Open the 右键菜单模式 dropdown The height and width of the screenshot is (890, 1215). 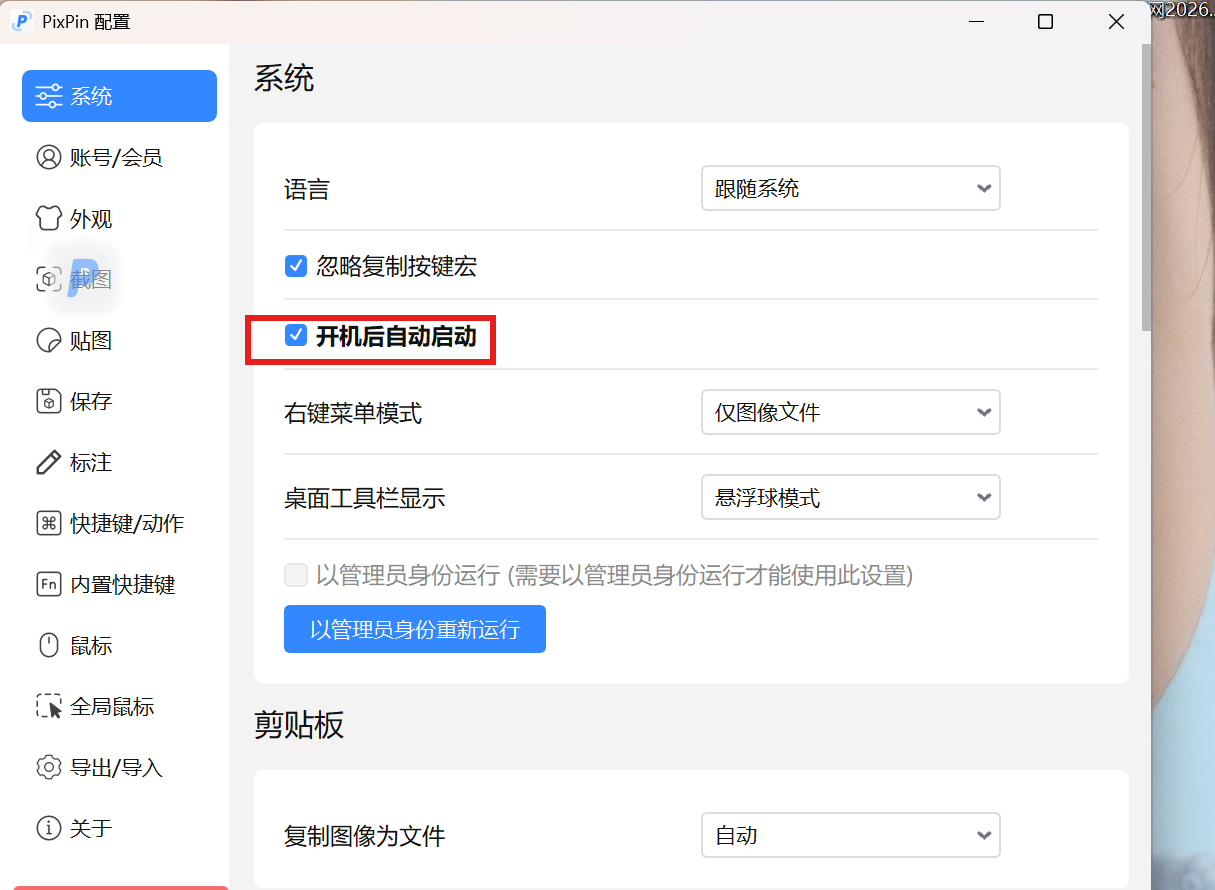[850, 412]
